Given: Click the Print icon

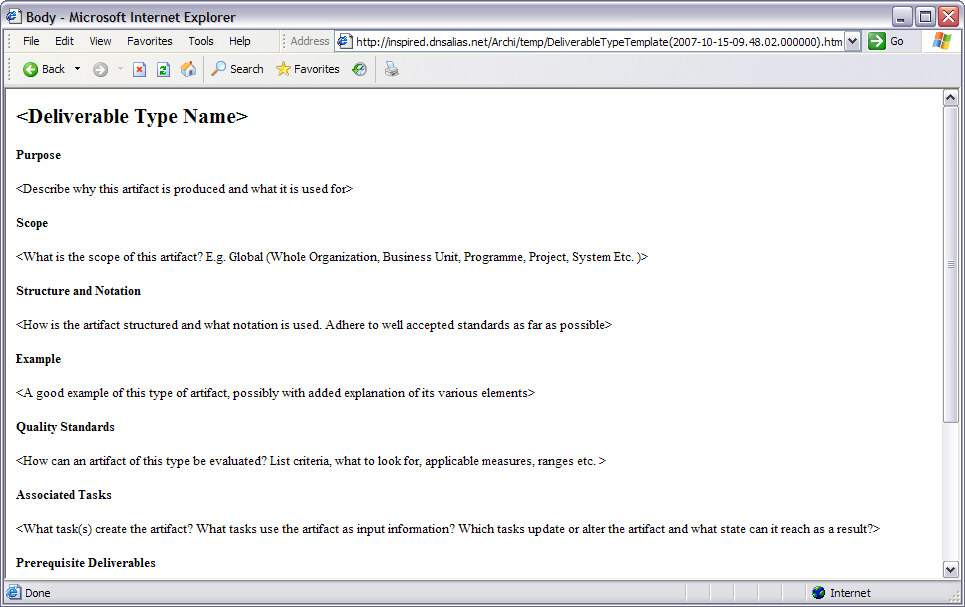Looking at the screenshot, I should pyautogui.click(x=390, y=69).
